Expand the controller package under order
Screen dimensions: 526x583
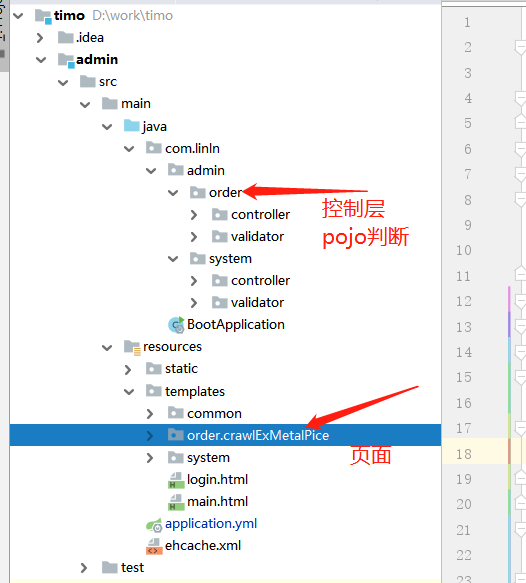coord(194,215)
